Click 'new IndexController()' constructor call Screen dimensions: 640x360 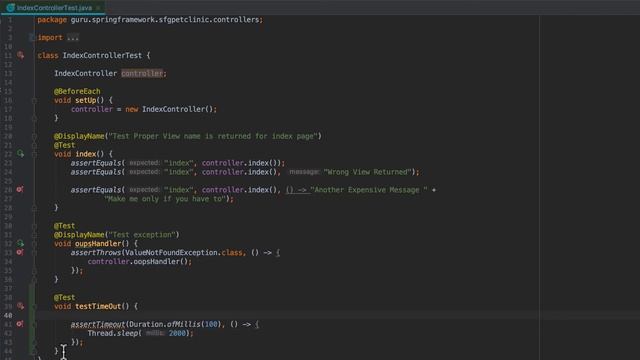(169, 109)
